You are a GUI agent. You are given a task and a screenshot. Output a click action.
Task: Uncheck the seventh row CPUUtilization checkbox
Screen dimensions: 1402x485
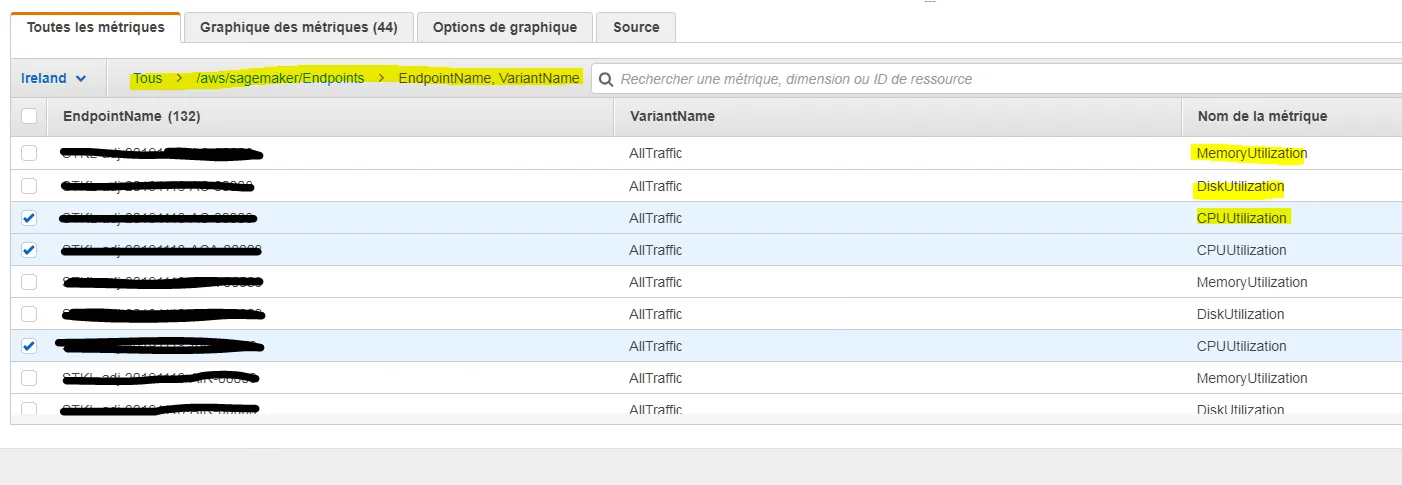click(x=29, y=346)
